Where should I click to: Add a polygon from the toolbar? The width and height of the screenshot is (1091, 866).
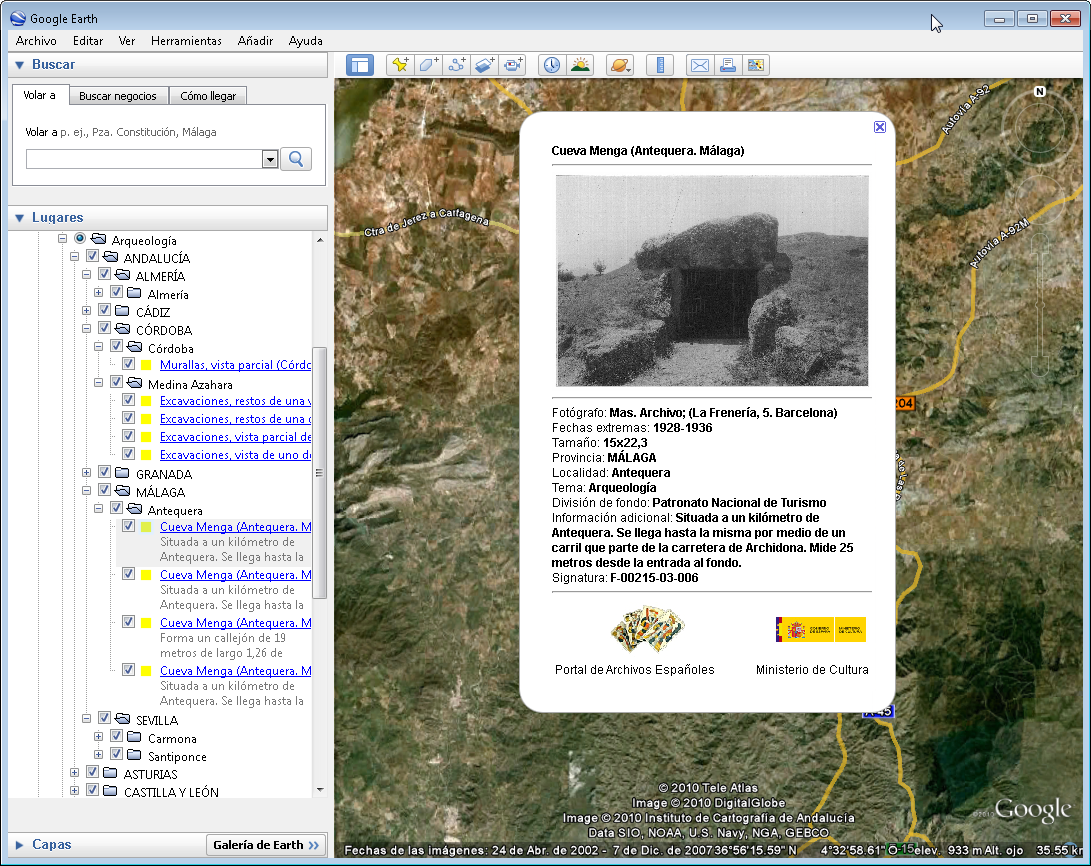coord(428,65)
